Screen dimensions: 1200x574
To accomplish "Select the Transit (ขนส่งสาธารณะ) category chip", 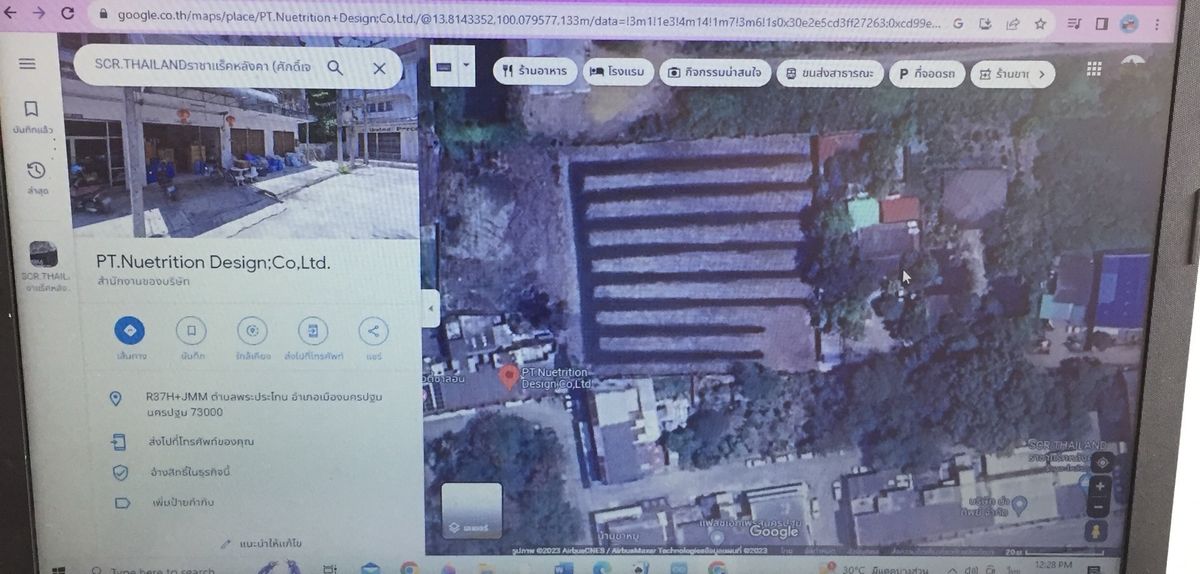I will tap(828, 74).
